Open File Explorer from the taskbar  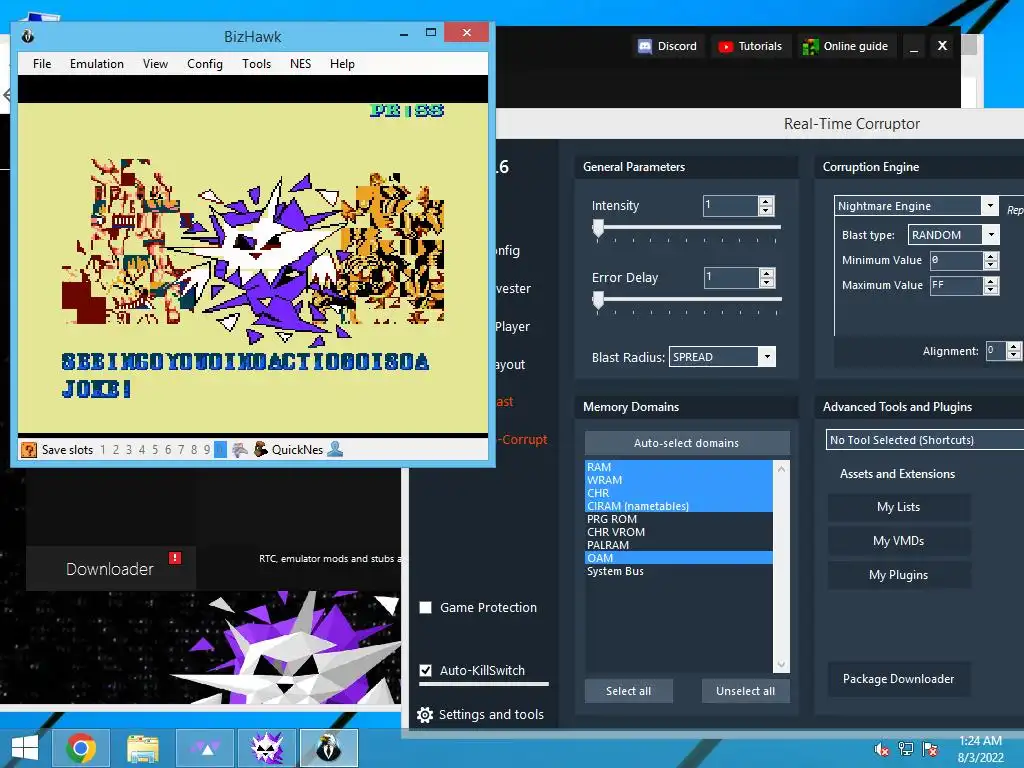click(143, 748)
